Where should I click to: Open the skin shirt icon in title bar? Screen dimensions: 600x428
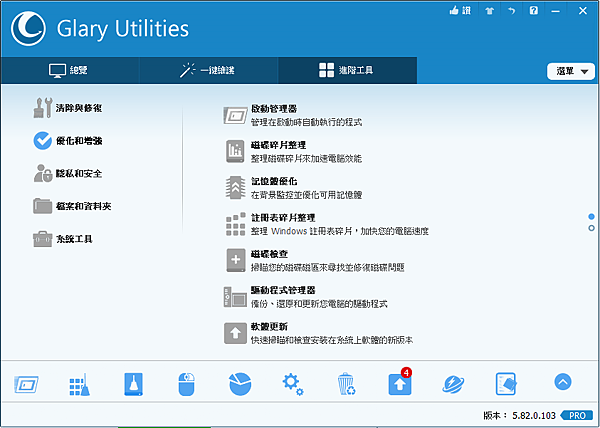489,11
